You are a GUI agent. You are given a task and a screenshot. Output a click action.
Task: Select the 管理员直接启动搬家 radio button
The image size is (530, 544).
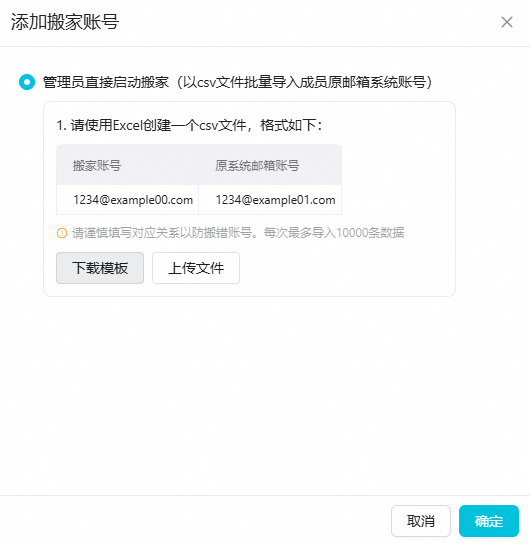click(x=27, y=82)
